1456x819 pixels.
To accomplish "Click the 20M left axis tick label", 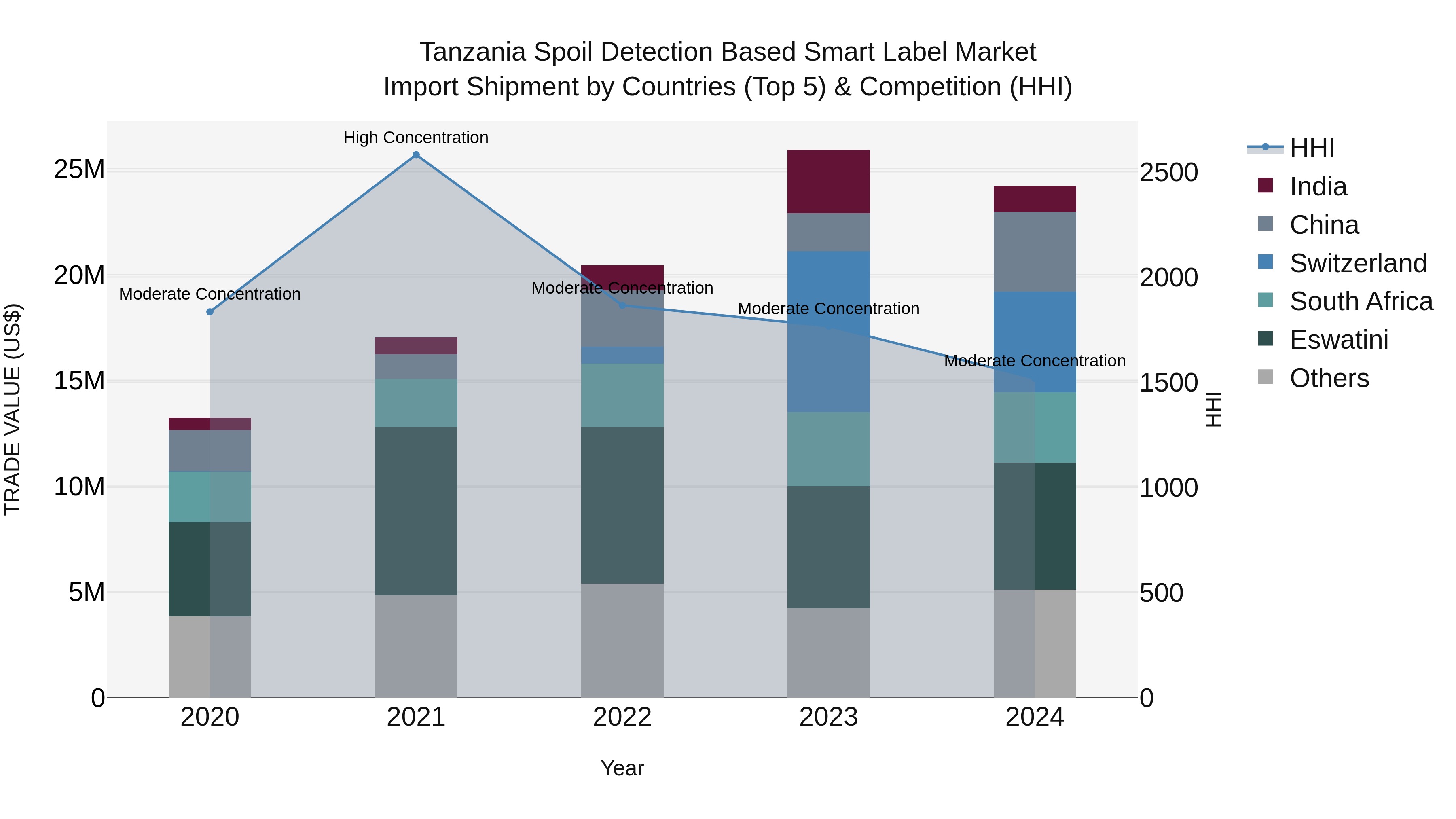I will 79,275.
